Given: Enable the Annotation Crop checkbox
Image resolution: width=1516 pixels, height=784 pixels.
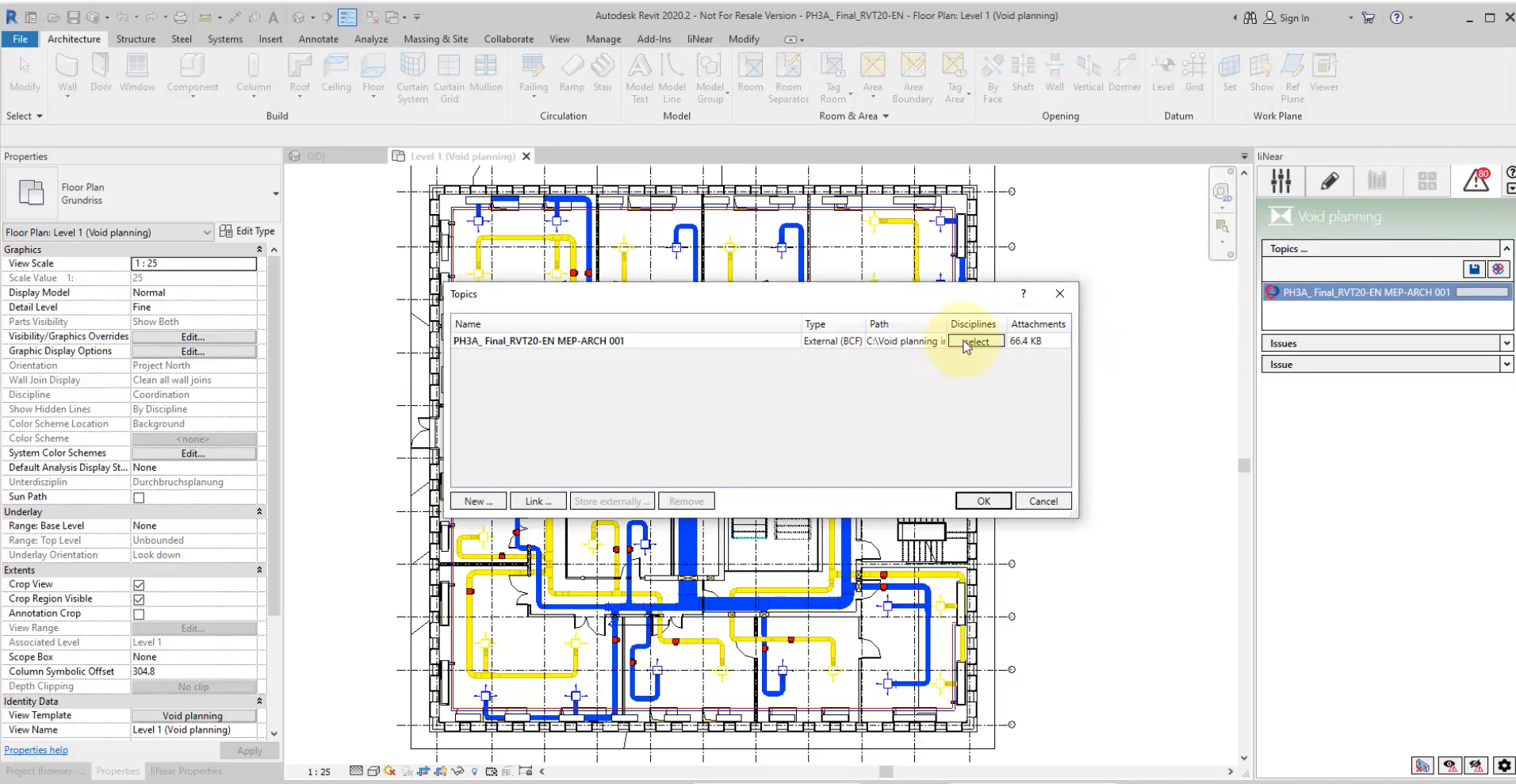Looking at the screenshot, I should pos(139,614).
